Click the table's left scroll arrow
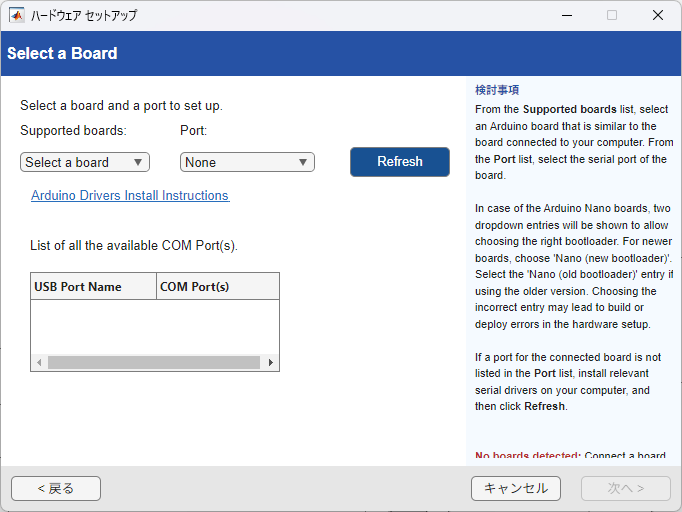 [x=39, y=362]
